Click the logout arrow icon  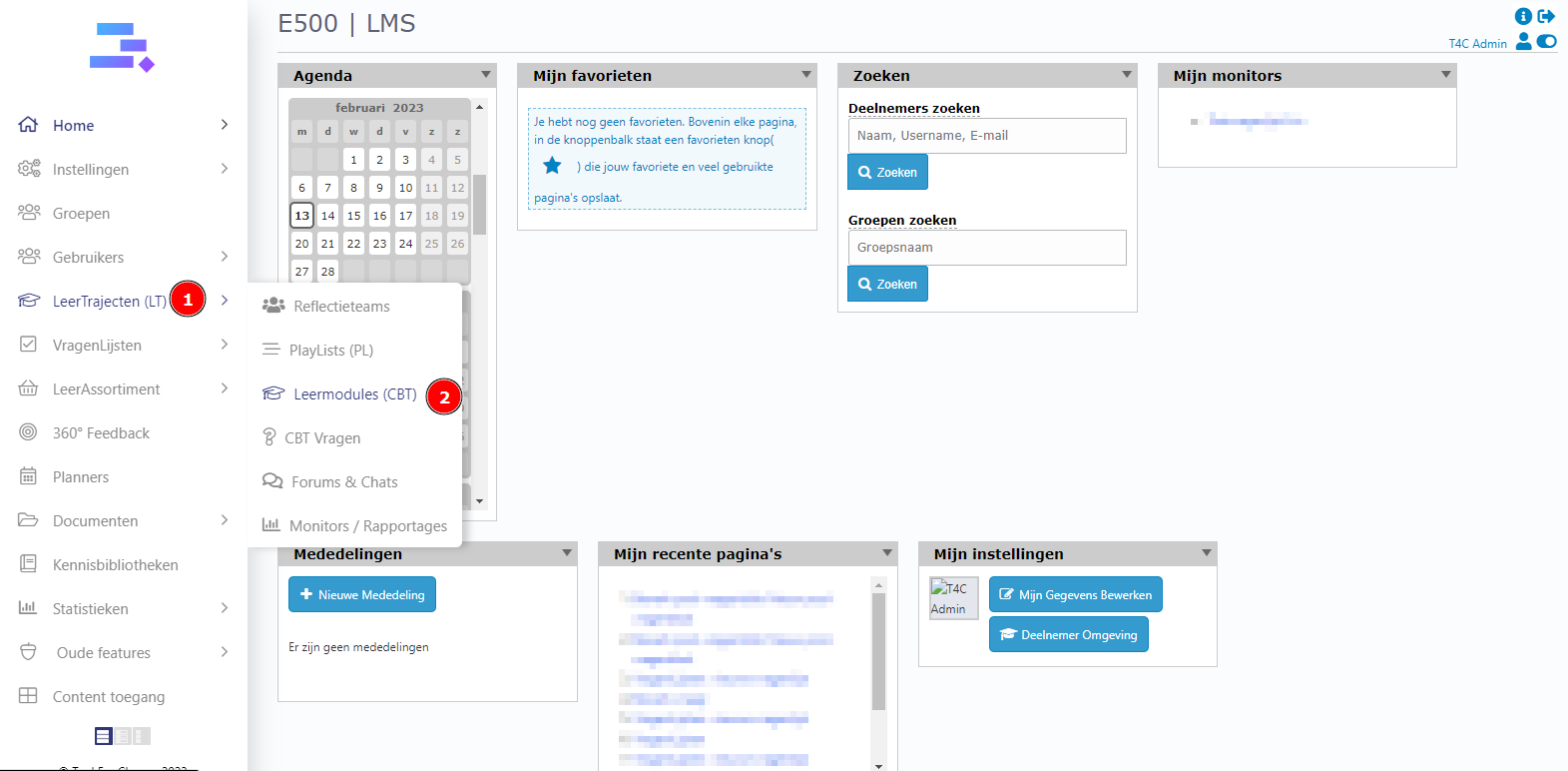click(1546, 16)
